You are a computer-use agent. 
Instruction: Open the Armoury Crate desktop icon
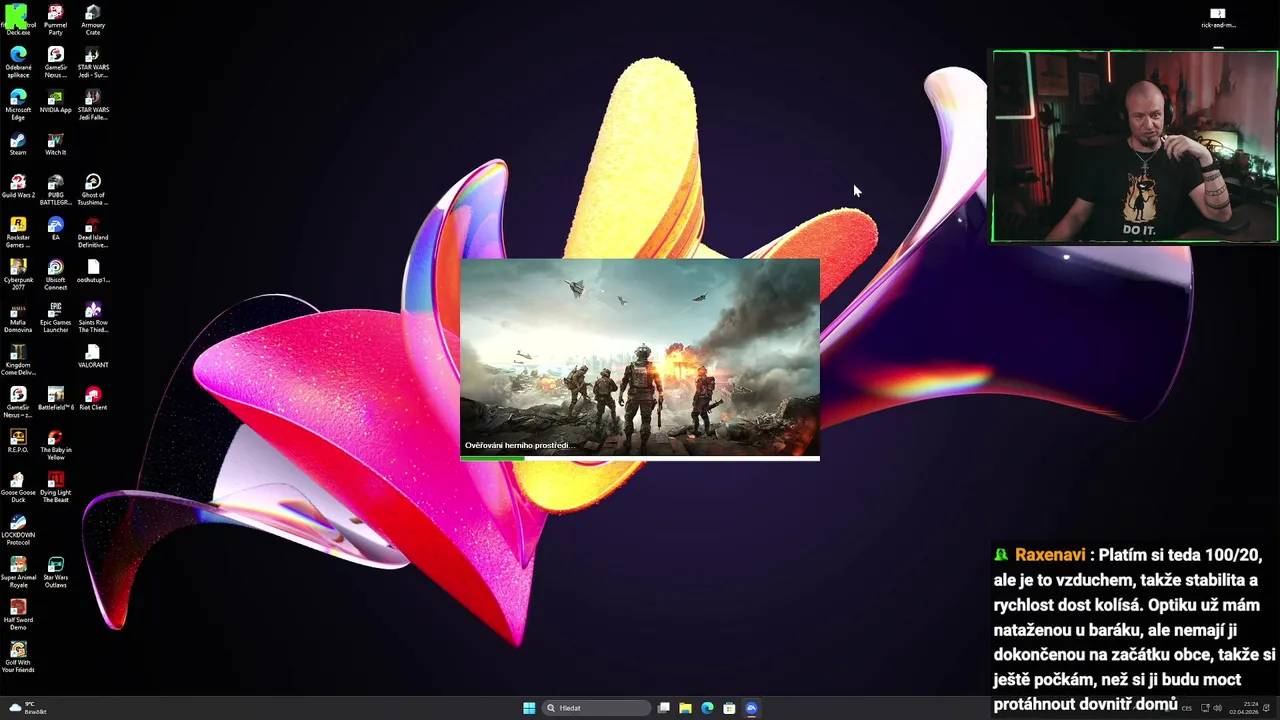(x=92, y=20)
